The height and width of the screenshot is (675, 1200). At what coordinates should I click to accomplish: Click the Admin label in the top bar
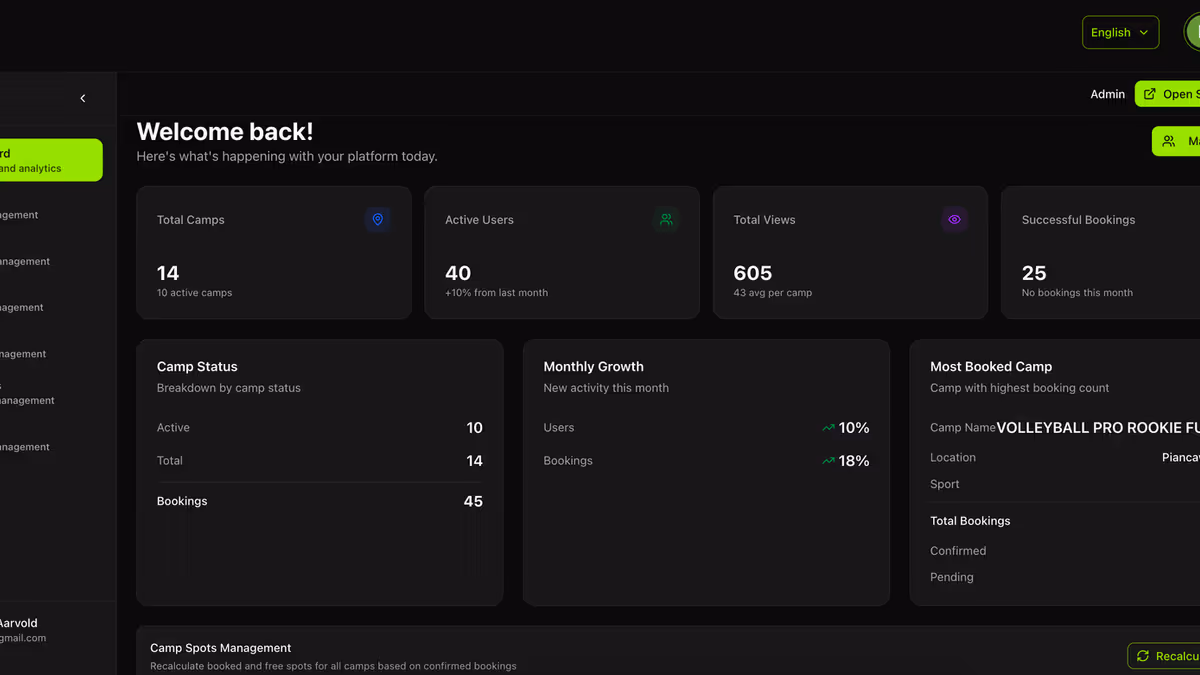(1107, 93)
